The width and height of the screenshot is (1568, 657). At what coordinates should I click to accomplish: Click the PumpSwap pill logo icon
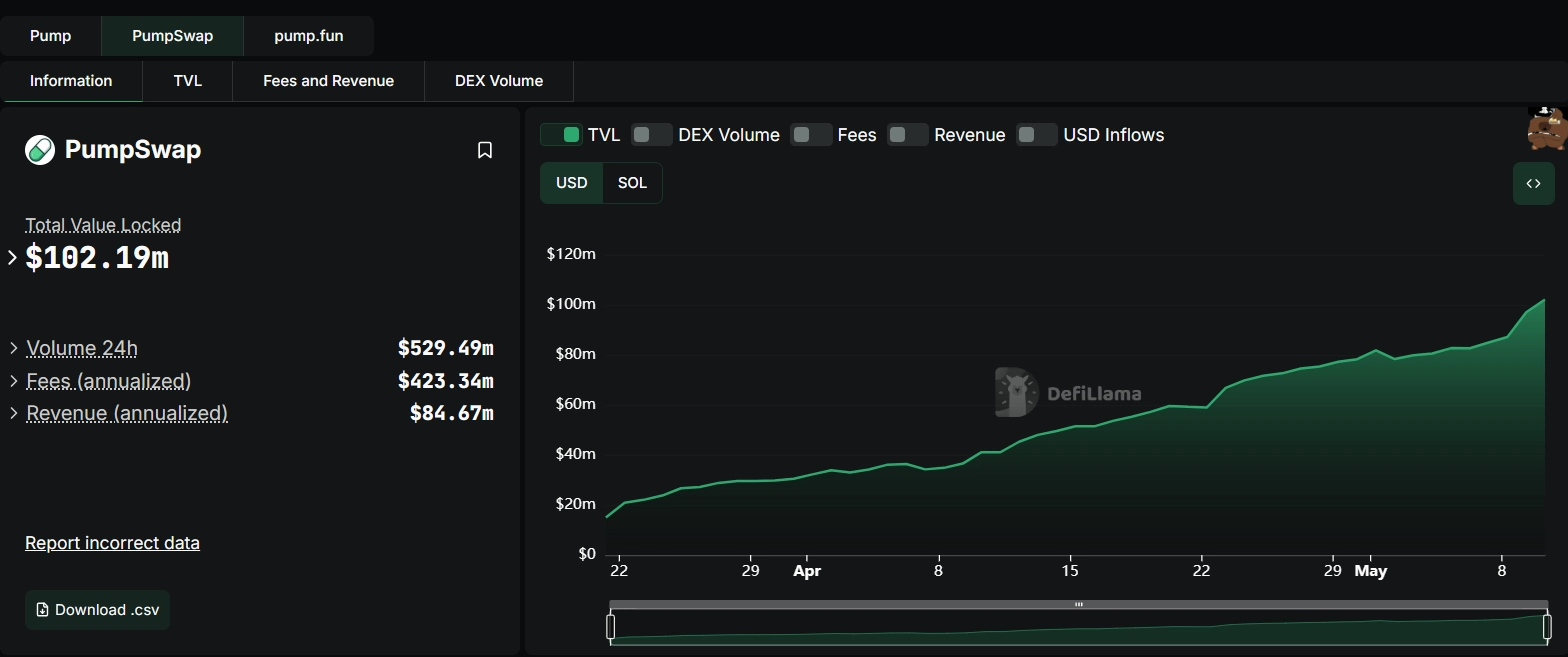click(x=40, y=150)
